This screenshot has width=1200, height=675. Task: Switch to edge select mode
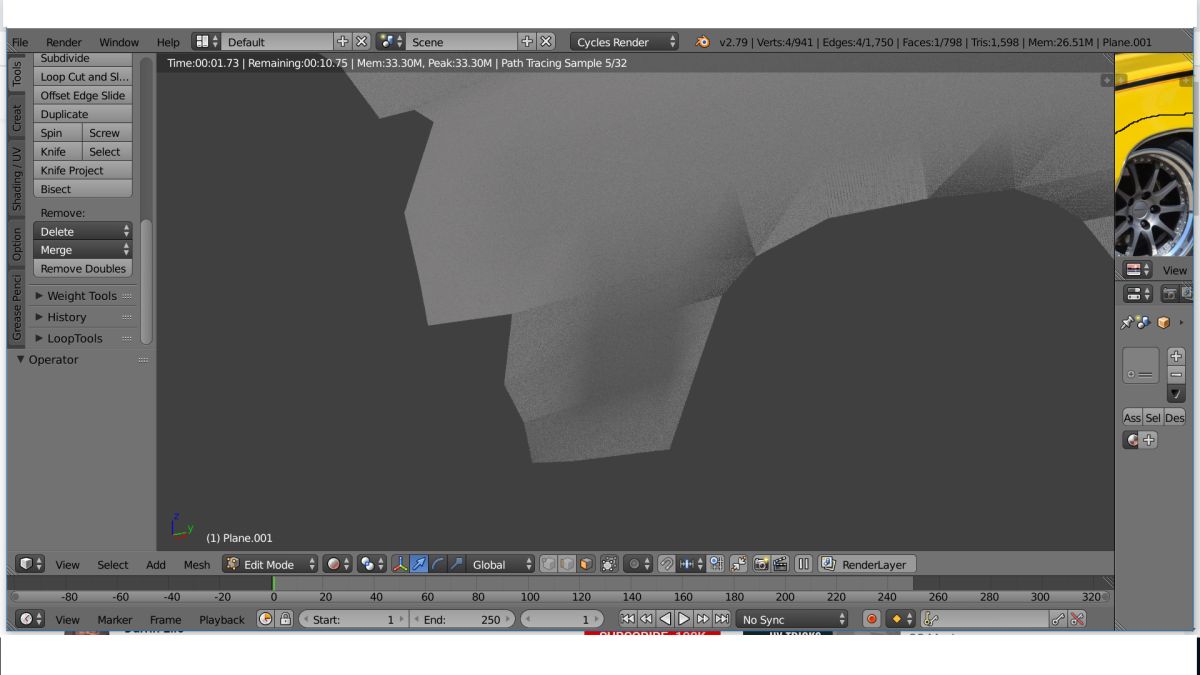[567, 564]
